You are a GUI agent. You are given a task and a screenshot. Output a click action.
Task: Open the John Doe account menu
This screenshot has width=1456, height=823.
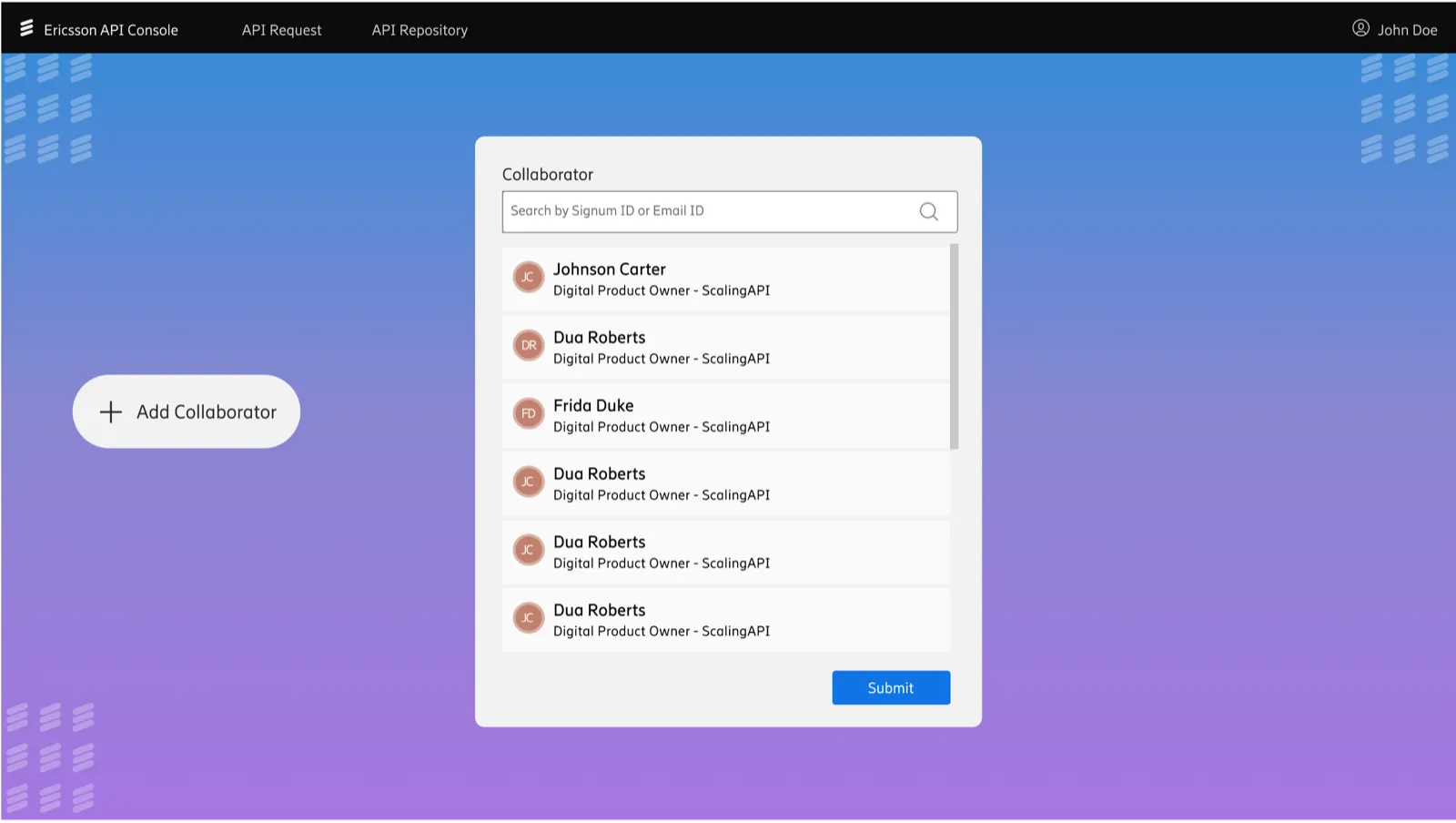coord(1395,29)
